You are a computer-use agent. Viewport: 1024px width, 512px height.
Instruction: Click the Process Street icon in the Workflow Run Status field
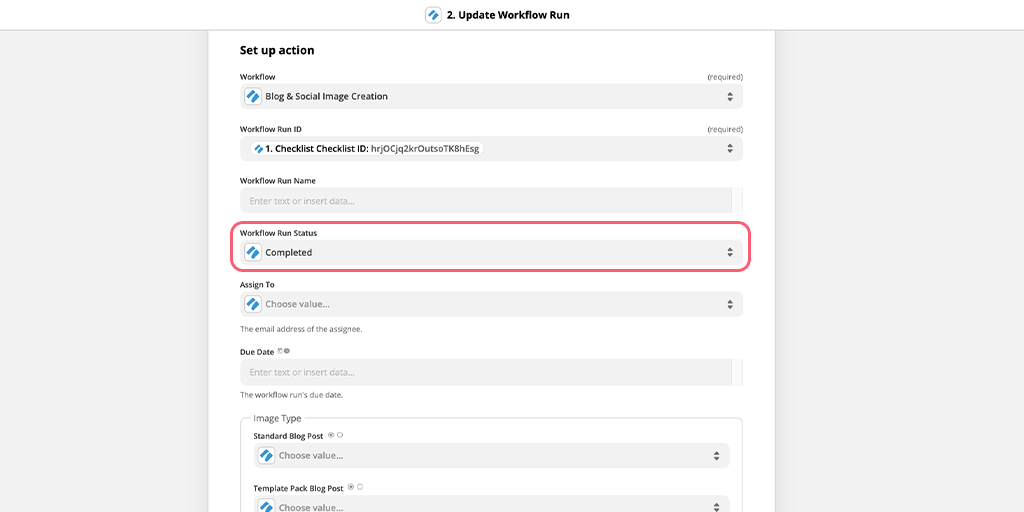pos(253,253)
